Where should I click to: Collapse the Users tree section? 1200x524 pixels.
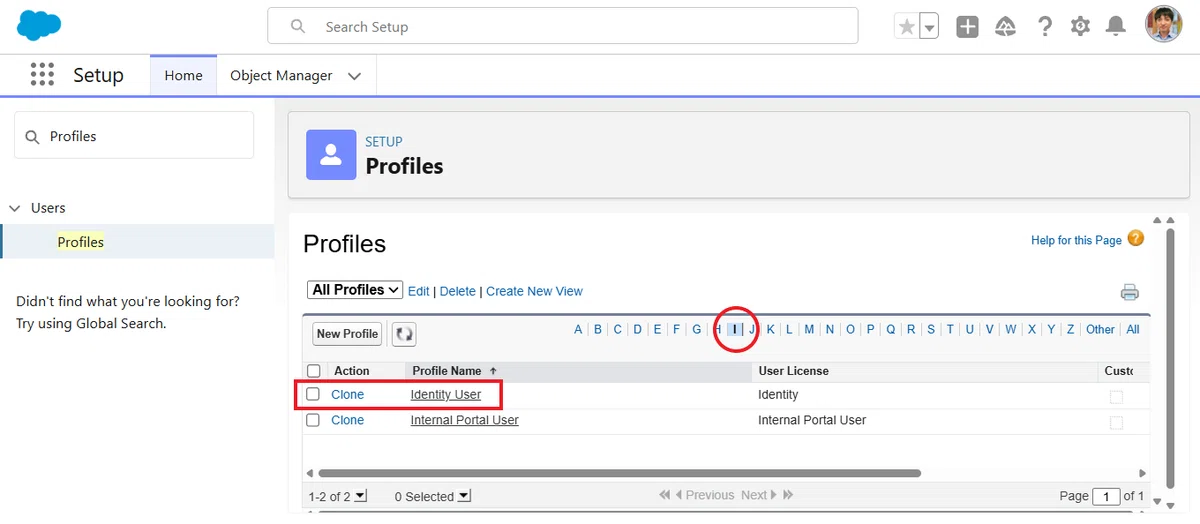point(14,208)
